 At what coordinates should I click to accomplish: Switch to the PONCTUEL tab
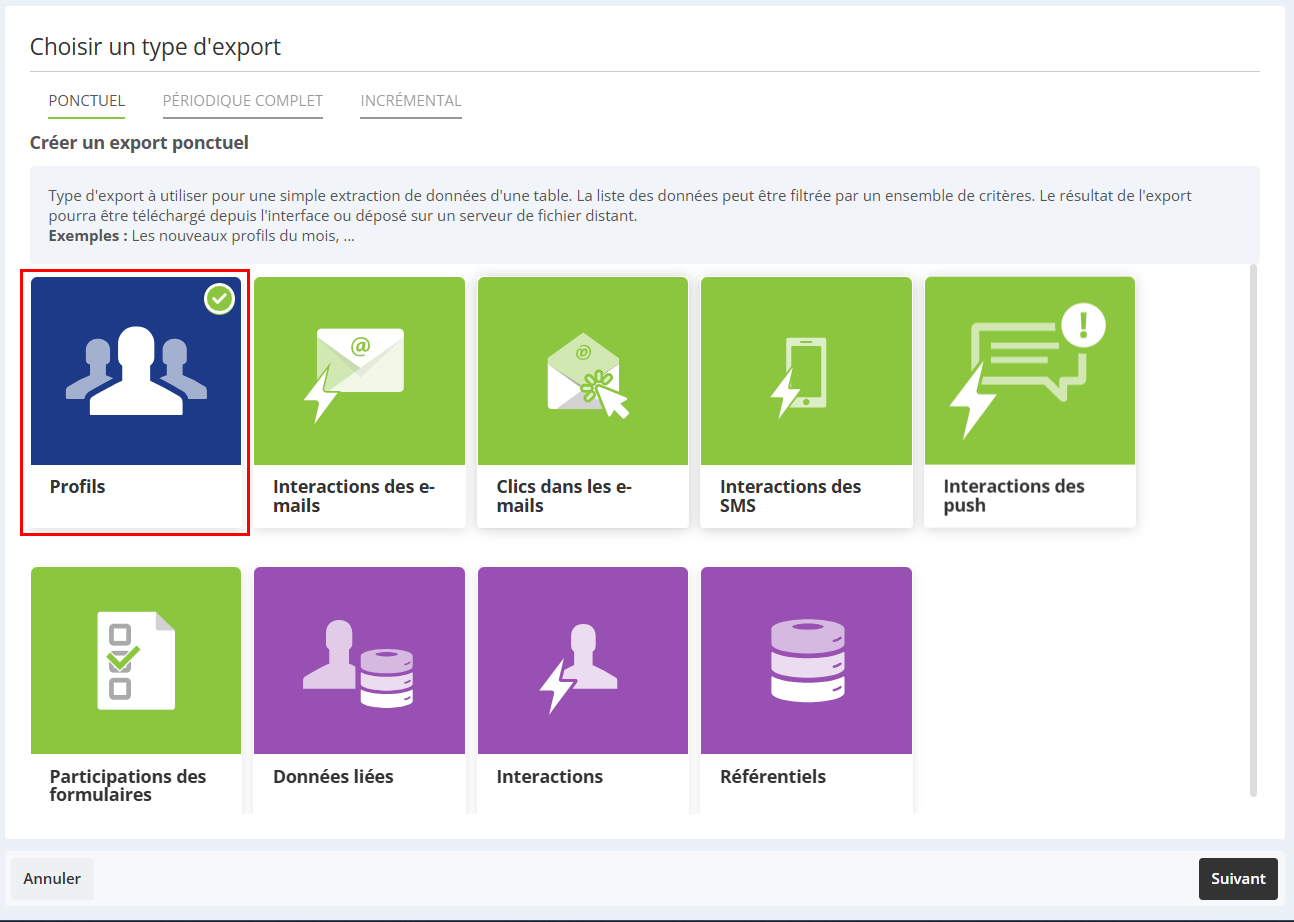pos(87,101)
